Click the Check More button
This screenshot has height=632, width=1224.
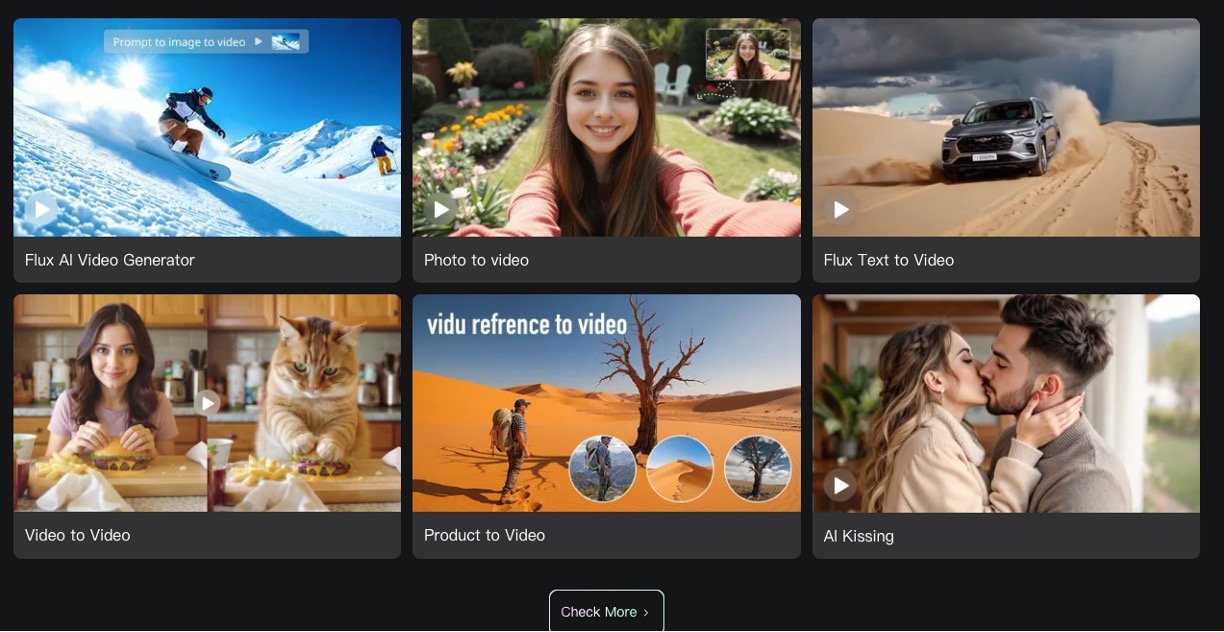(x=606, y=611)
